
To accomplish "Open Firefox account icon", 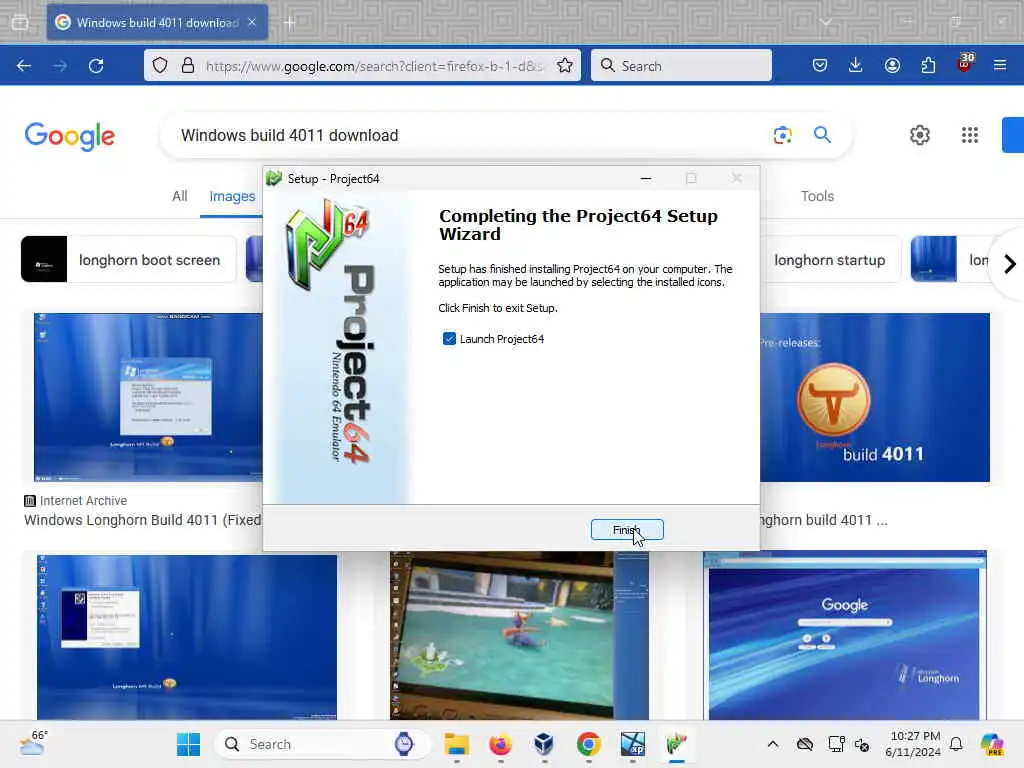I will pos(892,65).
